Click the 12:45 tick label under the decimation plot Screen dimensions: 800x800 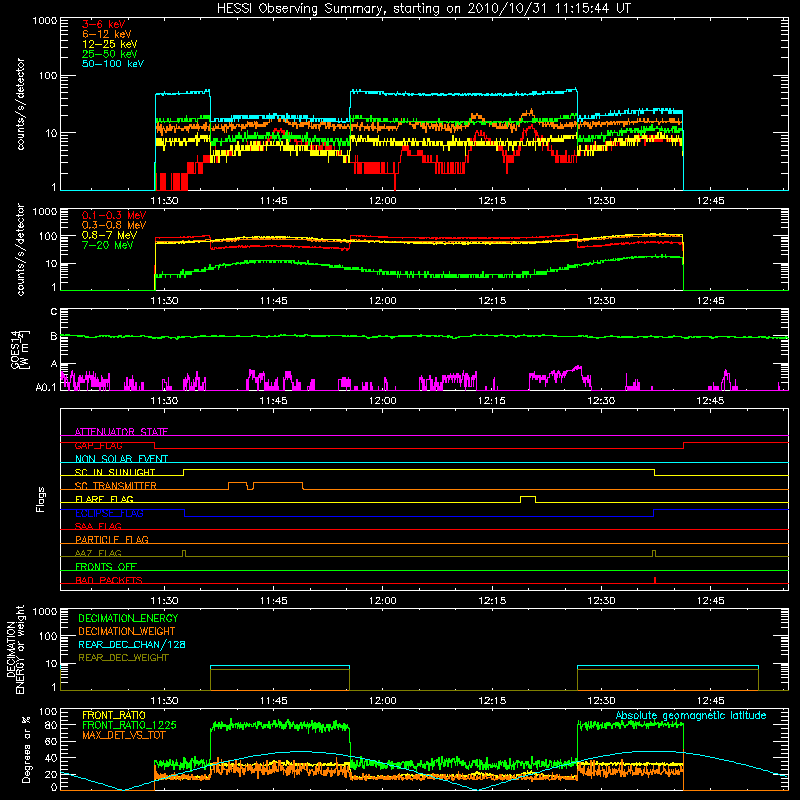710,701
